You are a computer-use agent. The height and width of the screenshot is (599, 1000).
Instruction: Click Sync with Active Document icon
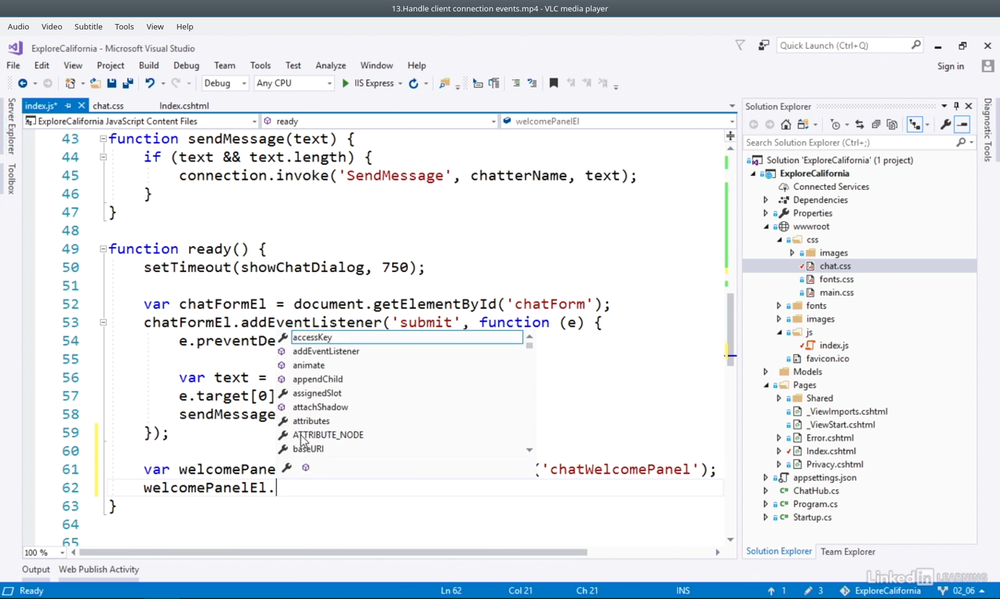(x=860, y=124)
